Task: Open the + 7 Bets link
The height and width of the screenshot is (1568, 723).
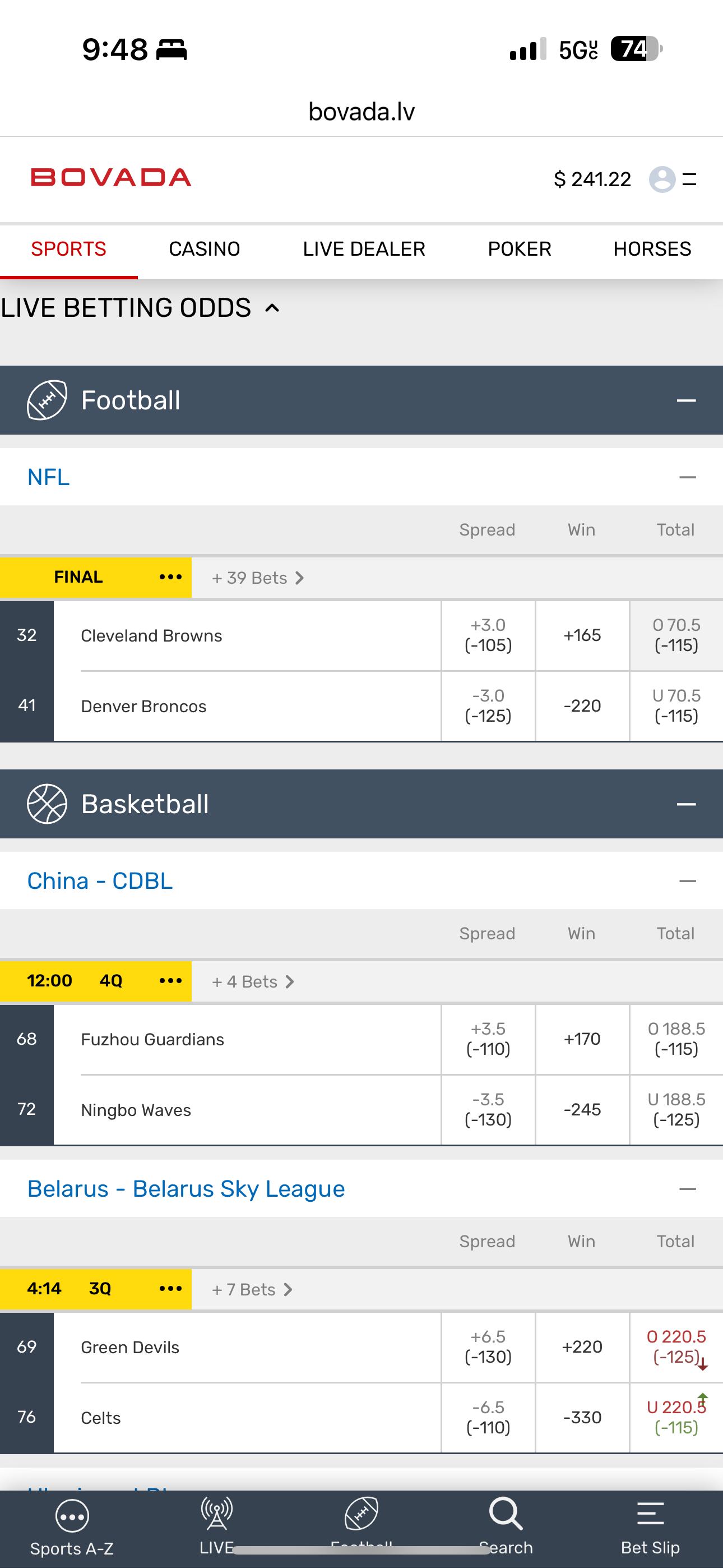Action: [x=251, y=1289]
